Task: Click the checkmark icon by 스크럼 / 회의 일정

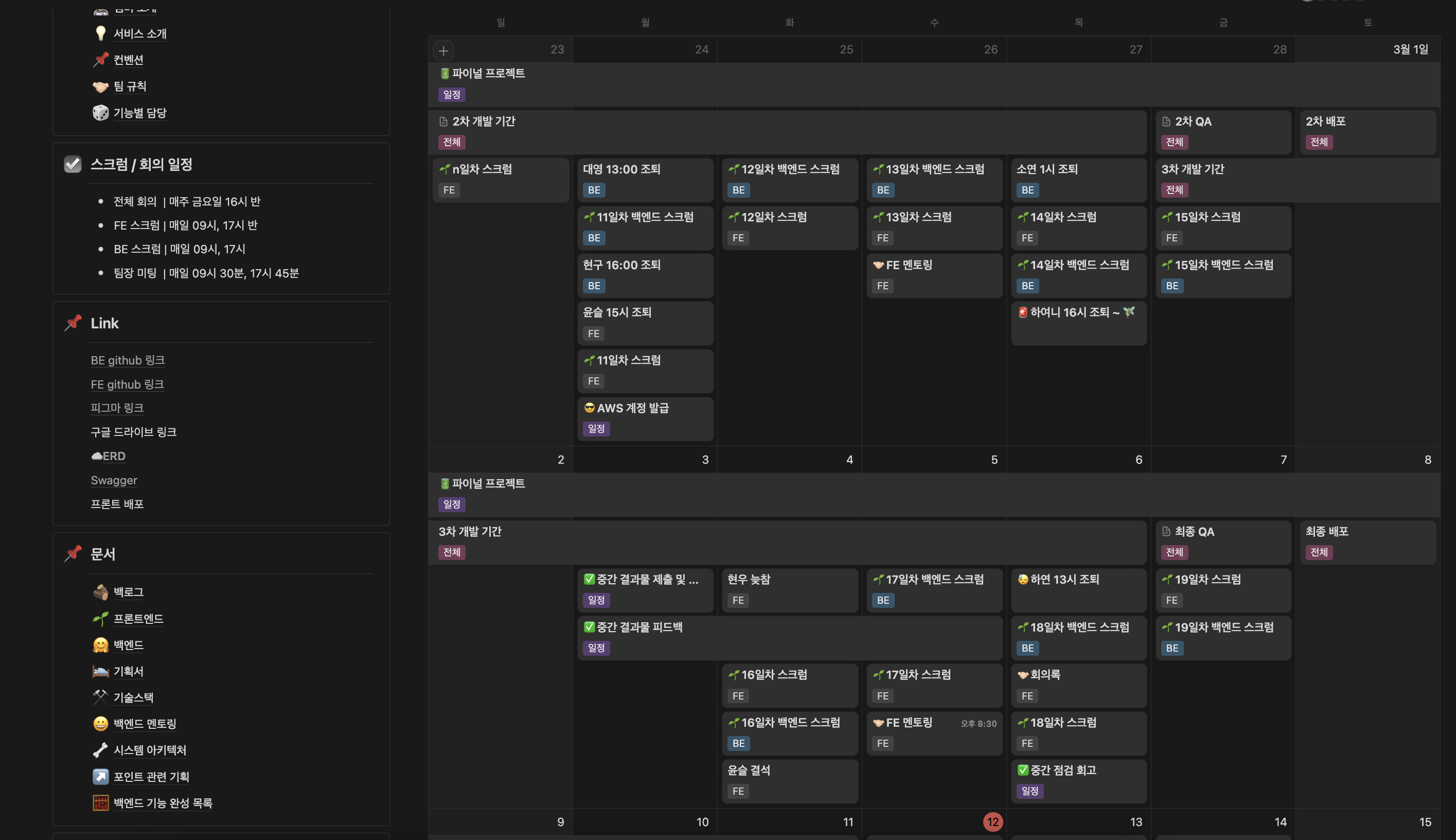Action: [73, 164]
